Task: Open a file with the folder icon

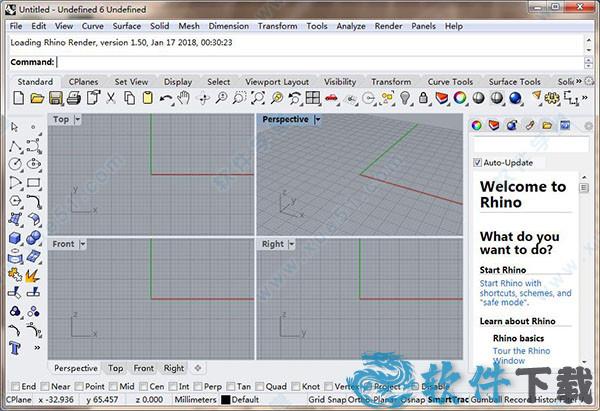Action: (x=37, y=98)
